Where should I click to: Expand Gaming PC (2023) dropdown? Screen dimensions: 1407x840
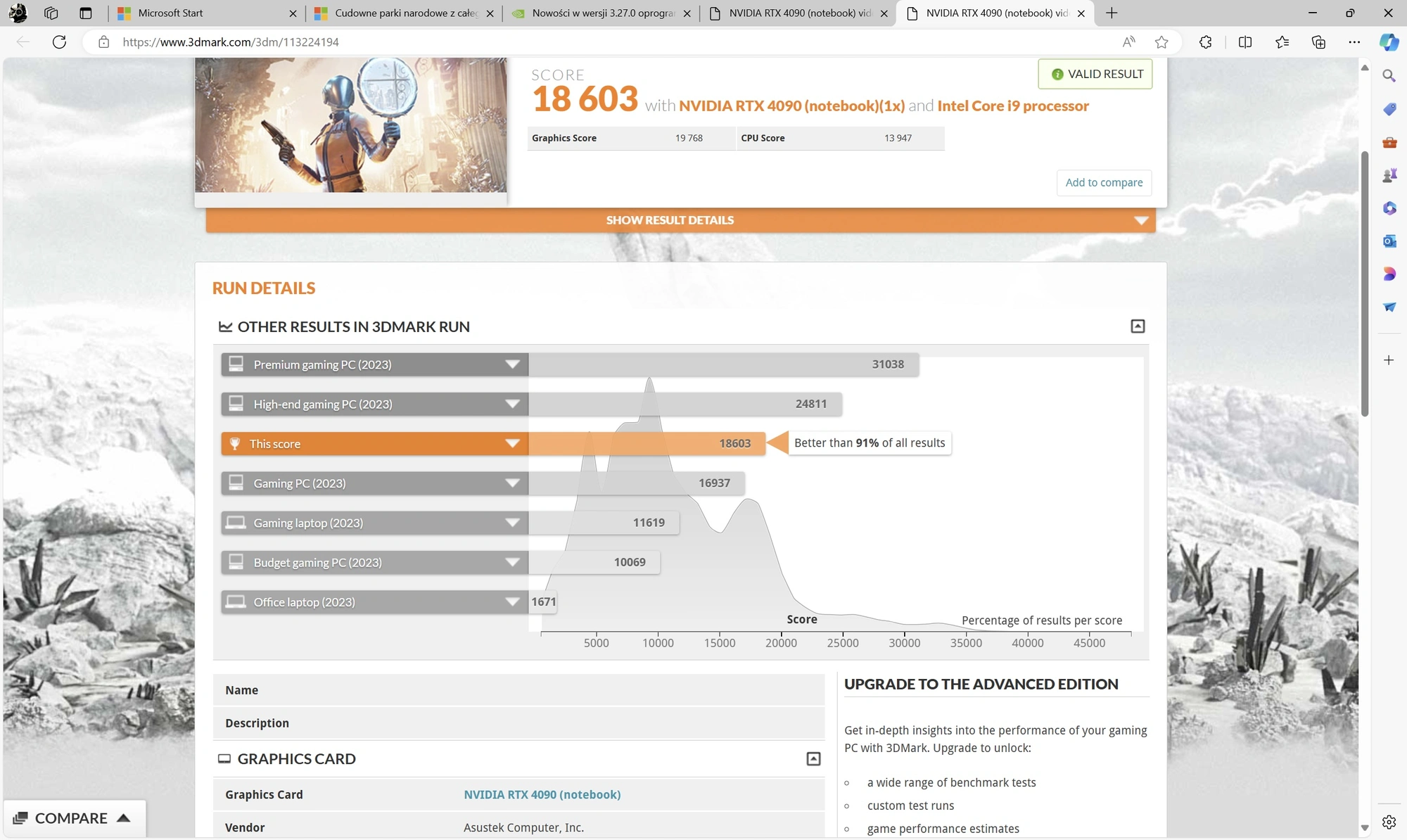512,483
